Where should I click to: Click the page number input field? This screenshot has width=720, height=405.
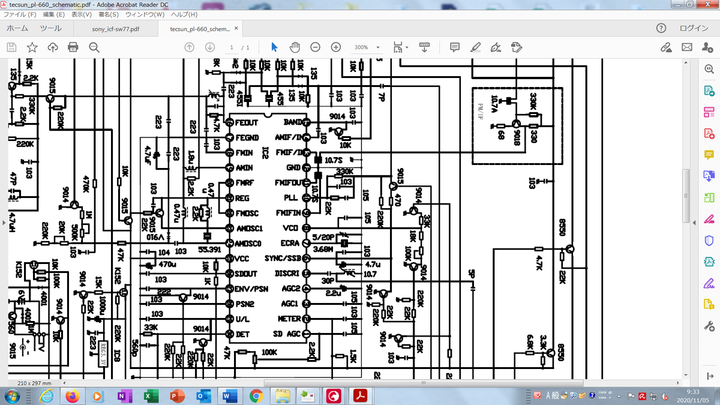tap(231, 47)
